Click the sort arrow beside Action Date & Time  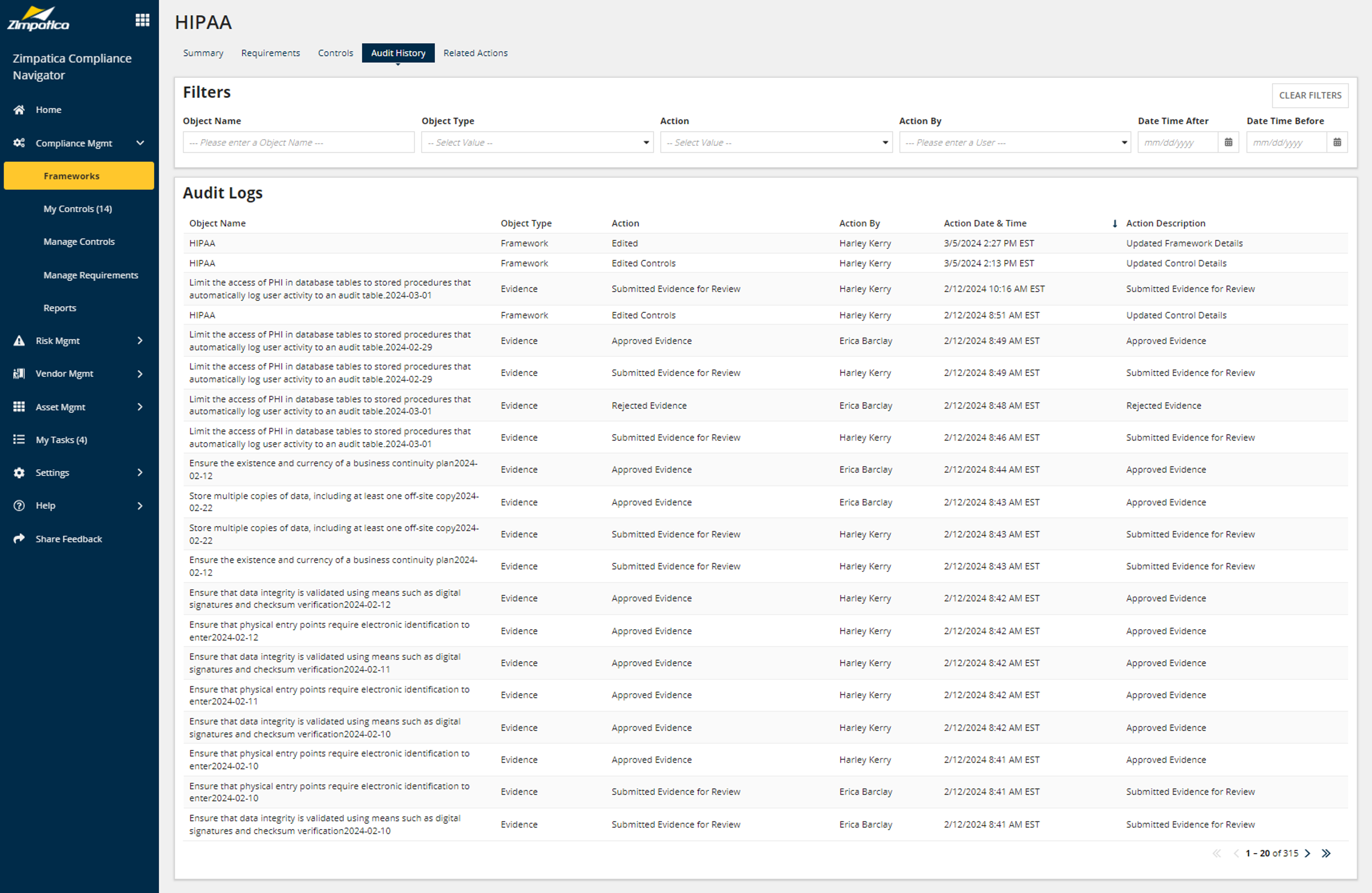pos(1114,224)
